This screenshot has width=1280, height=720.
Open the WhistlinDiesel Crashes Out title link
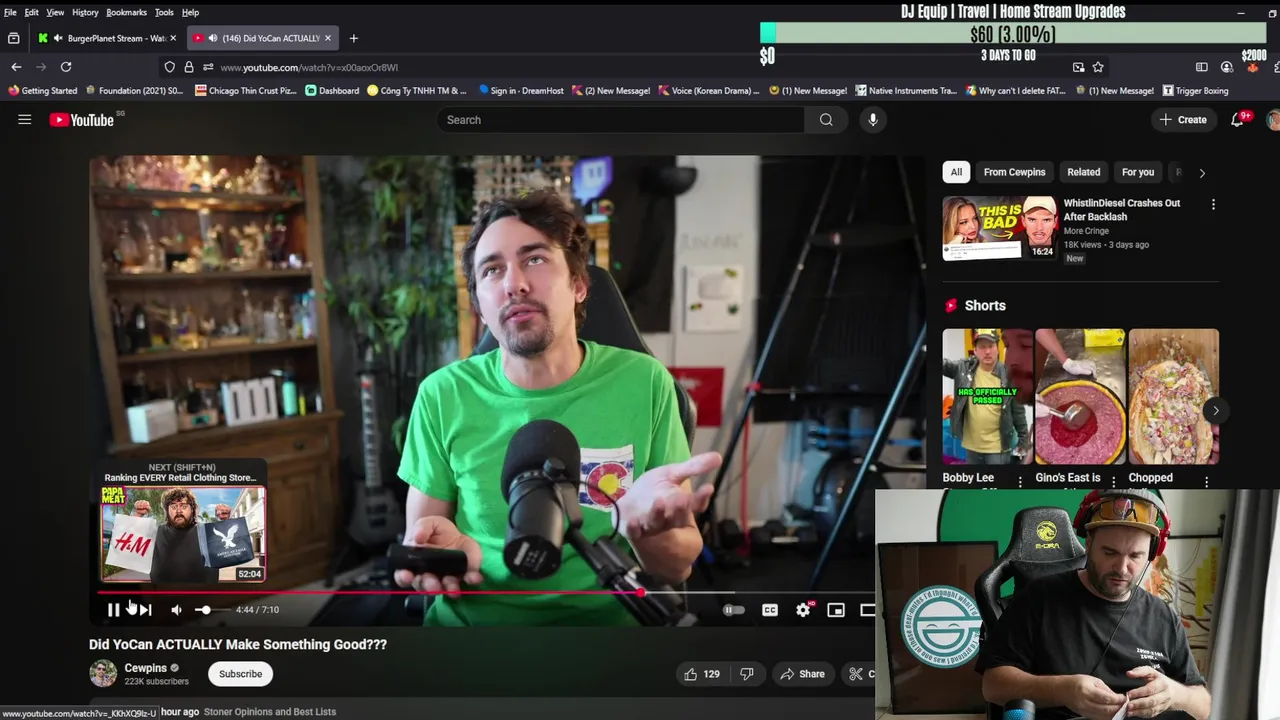tap(1122, 209)
